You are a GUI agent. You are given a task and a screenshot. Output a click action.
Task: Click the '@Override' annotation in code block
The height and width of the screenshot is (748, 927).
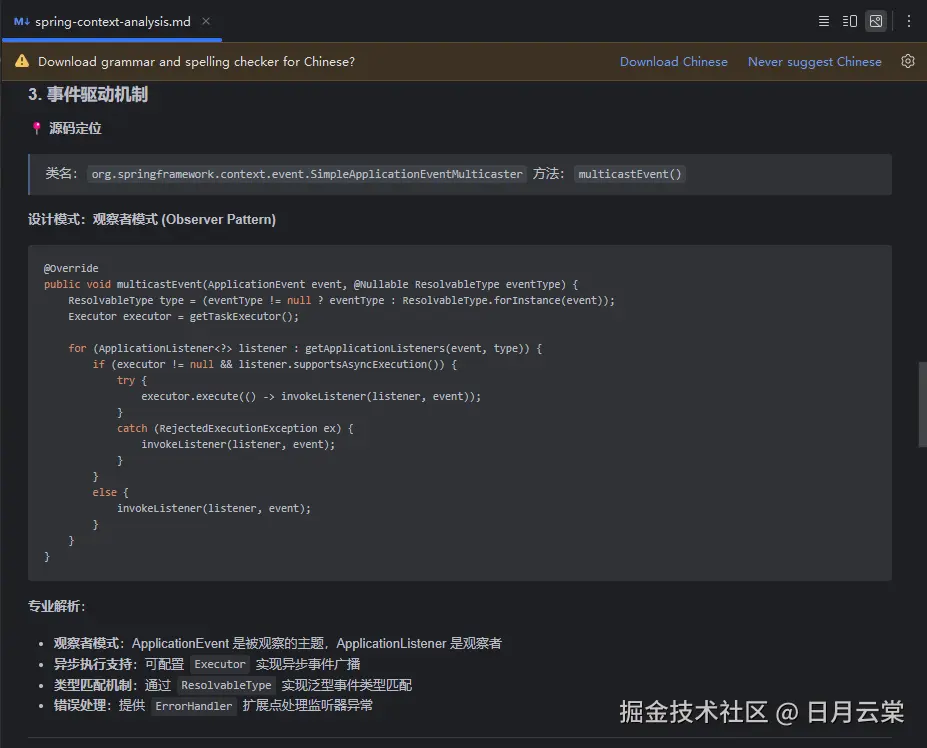click(x=71, y=268)
